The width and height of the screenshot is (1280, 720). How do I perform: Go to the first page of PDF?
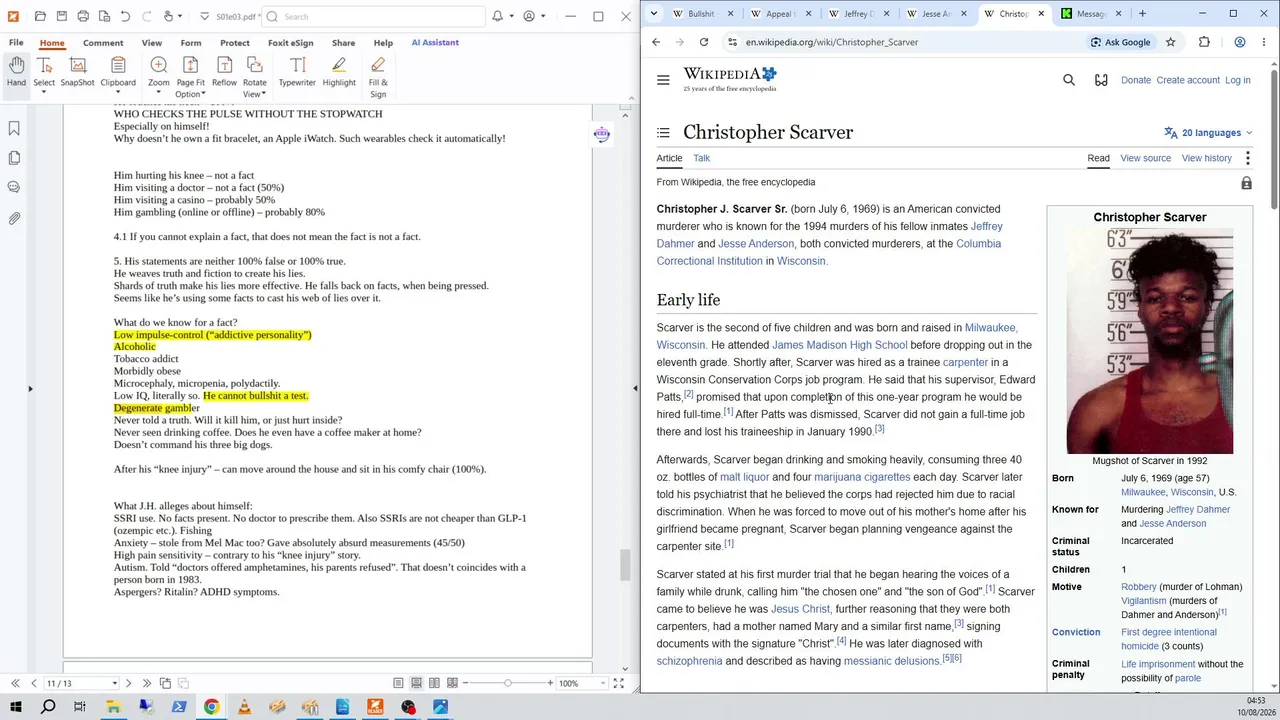[x=15, y=683]
